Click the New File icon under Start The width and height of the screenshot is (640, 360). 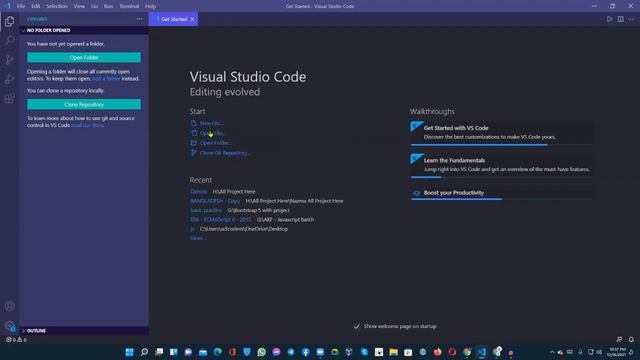click(x=193, y=123)
